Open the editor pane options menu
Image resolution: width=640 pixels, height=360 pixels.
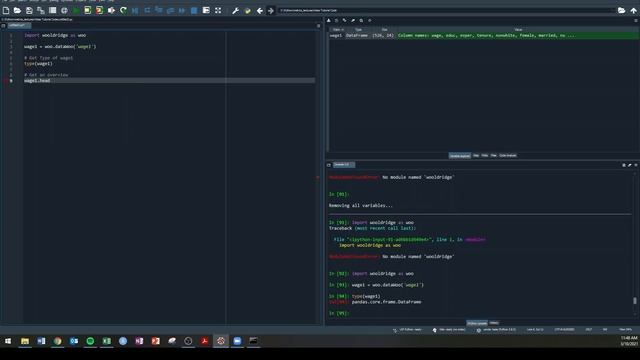tap(319, 25)
